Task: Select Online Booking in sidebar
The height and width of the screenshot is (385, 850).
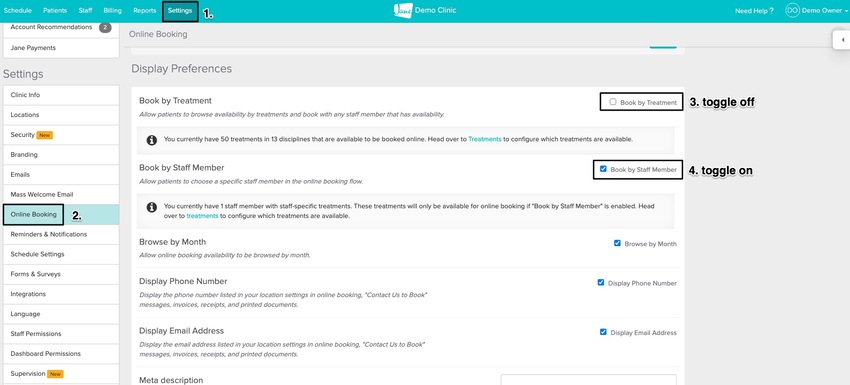Action: (x=61, y=215)
